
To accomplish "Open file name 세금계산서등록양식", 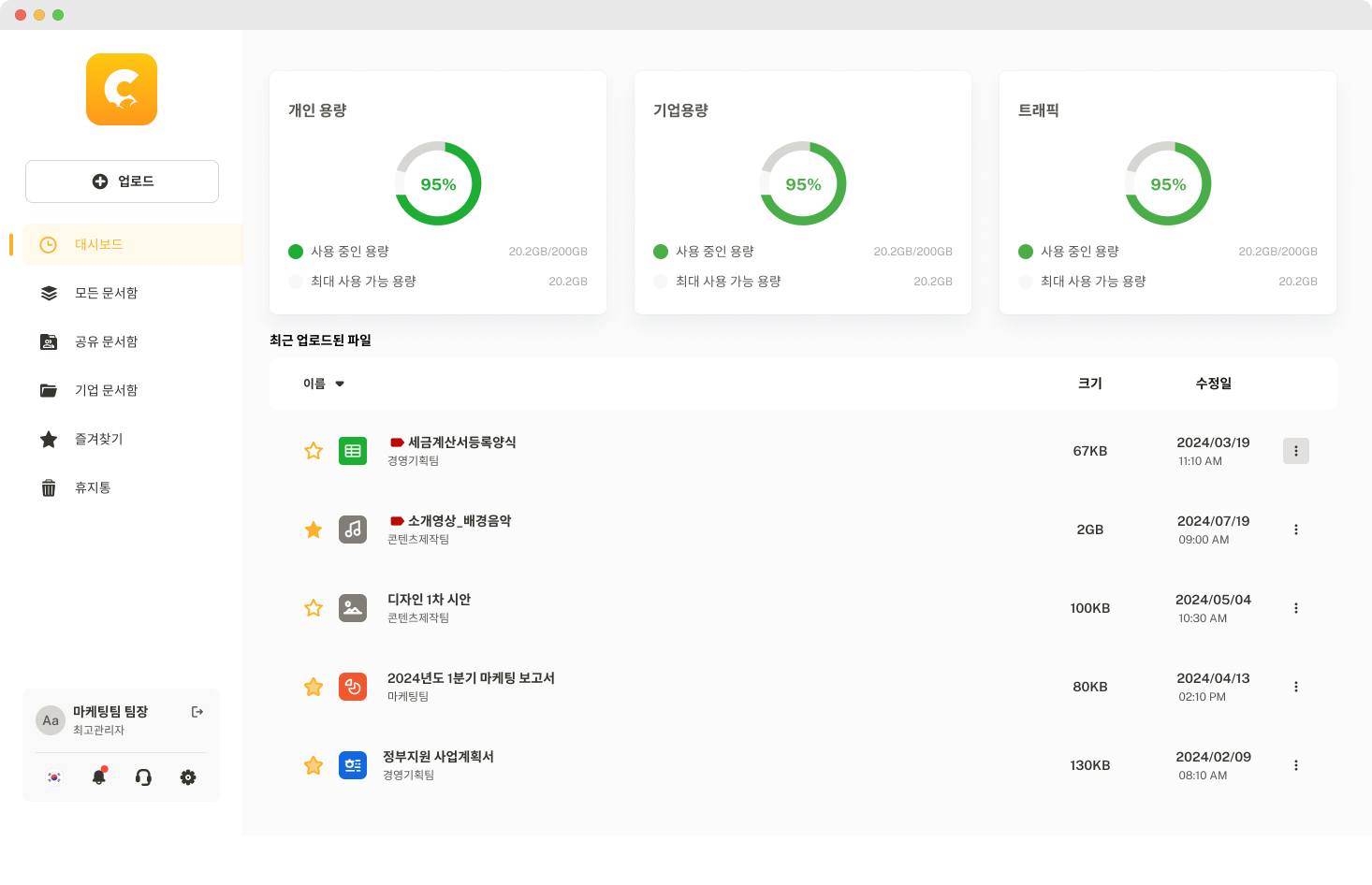I will coord(462,442).
